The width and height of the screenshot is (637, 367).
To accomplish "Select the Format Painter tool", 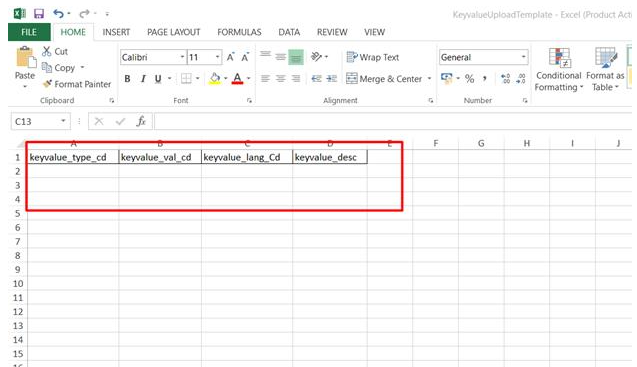I will (77, 84).
